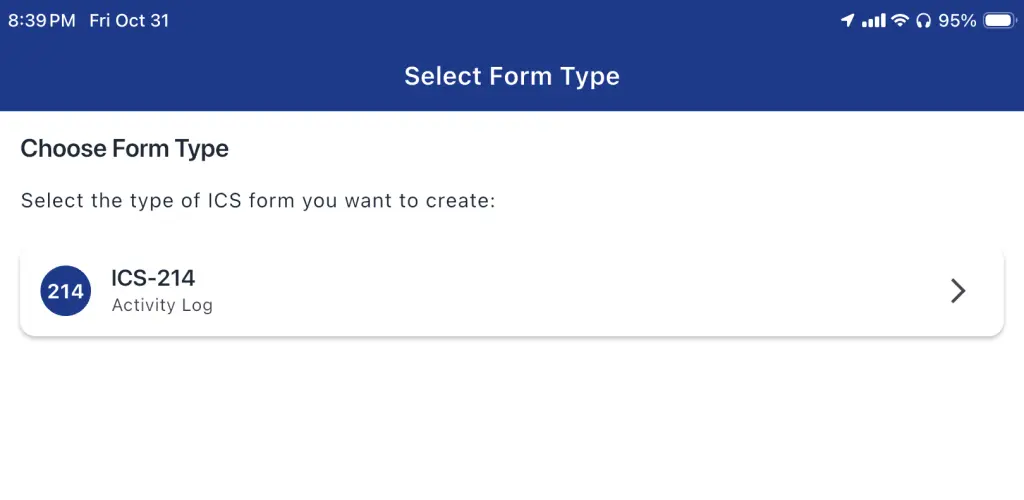Click the empty white area below the card

tap(512, 418)
